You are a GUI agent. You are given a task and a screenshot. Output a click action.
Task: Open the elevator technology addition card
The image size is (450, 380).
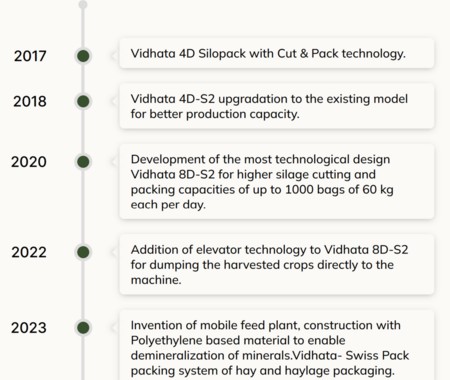[x=277, y=265]
